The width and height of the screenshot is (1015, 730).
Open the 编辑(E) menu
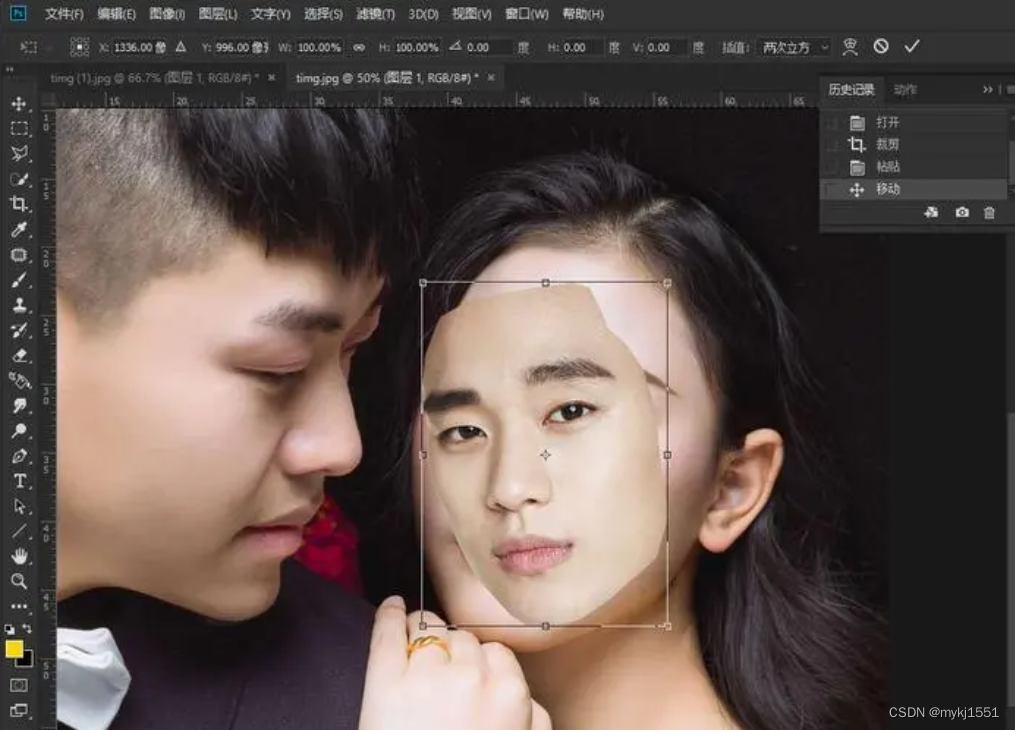(x=117, y=14)
